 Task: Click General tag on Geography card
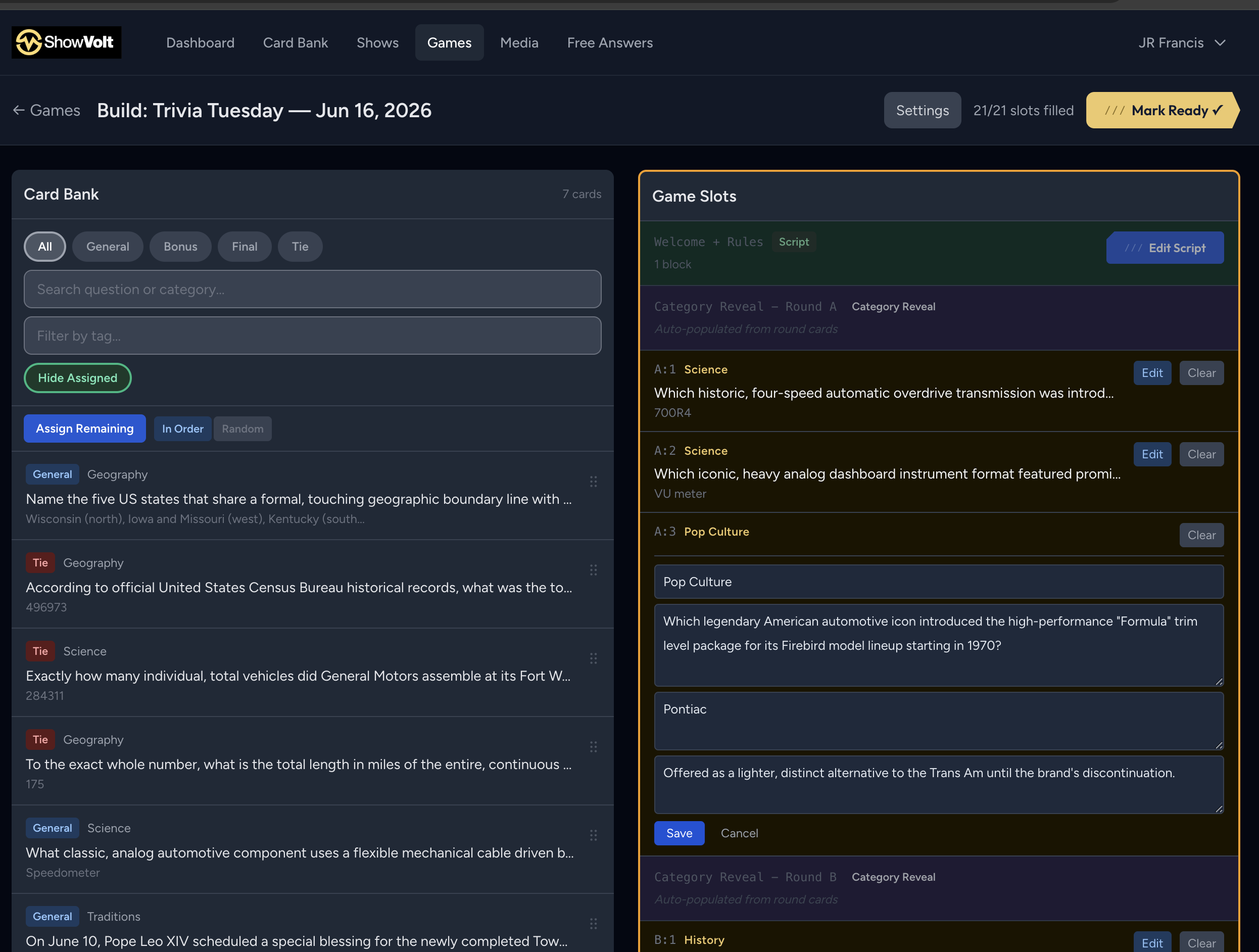click(53, 474)
